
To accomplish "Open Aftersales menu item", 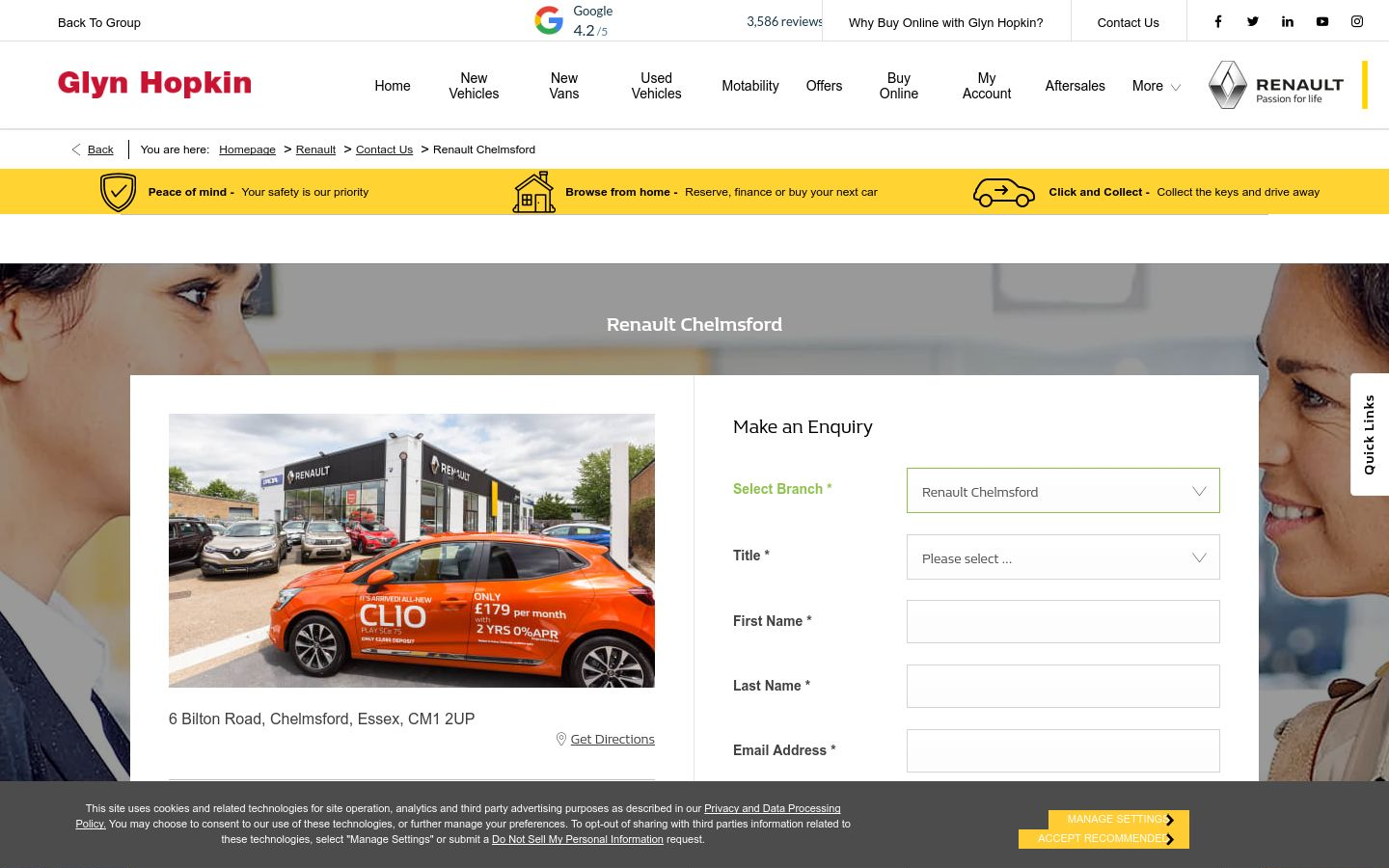I will (1075, 86).
